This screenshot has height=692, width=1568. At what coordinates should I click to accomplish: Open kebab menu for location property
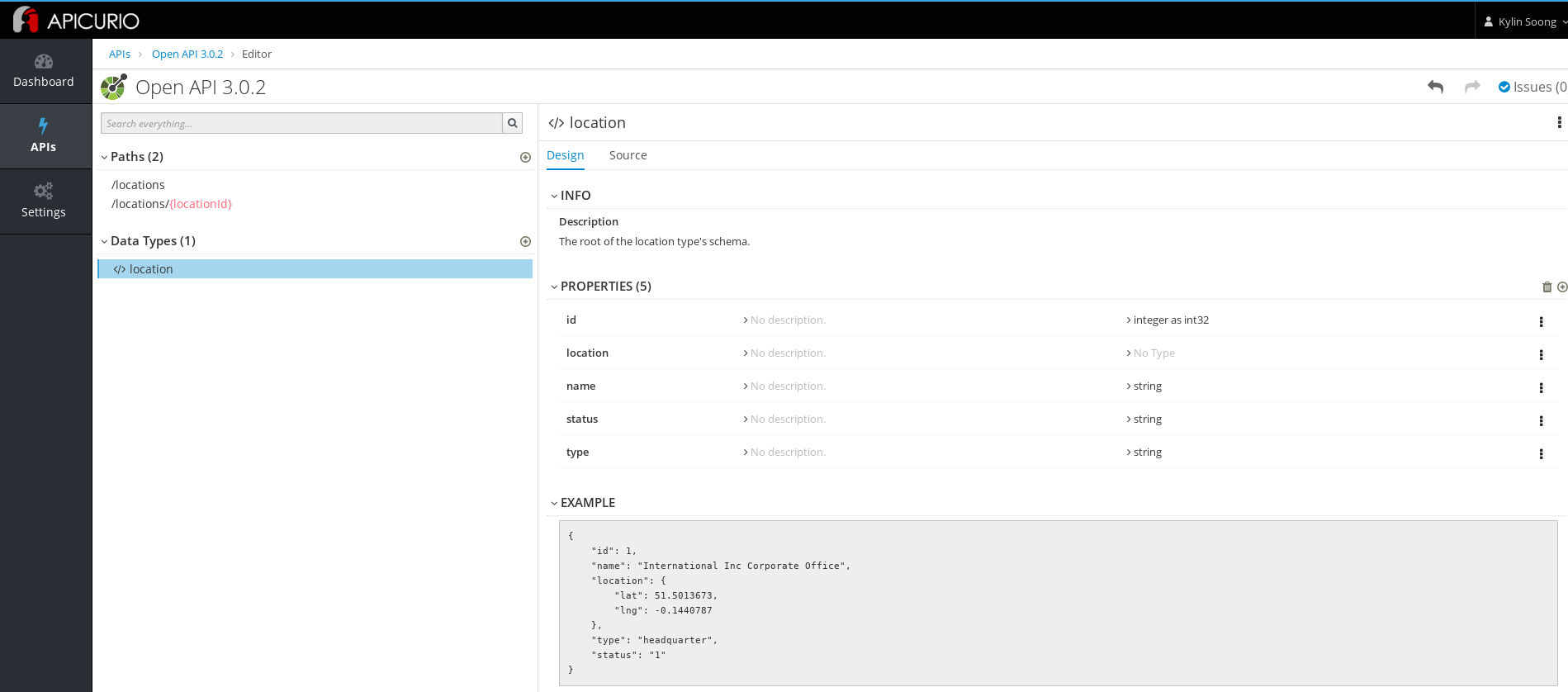pos(1541,354)
